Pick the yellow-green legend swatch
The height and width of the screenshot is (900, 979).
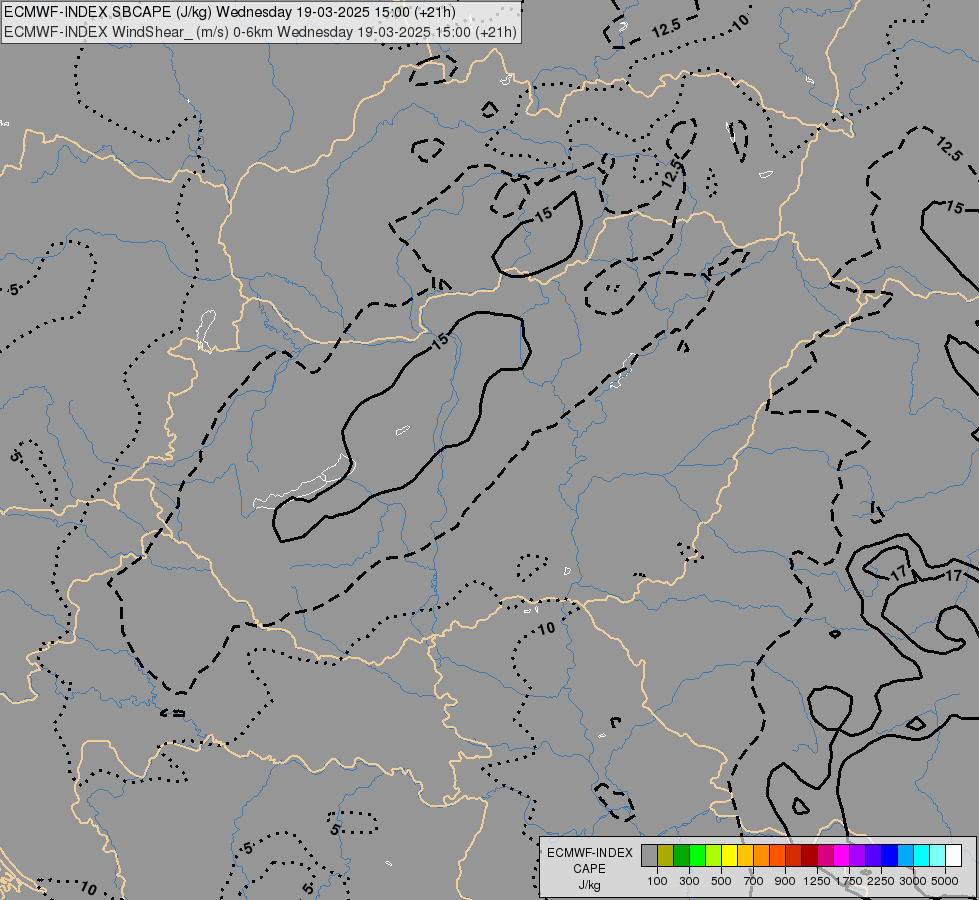713,856
